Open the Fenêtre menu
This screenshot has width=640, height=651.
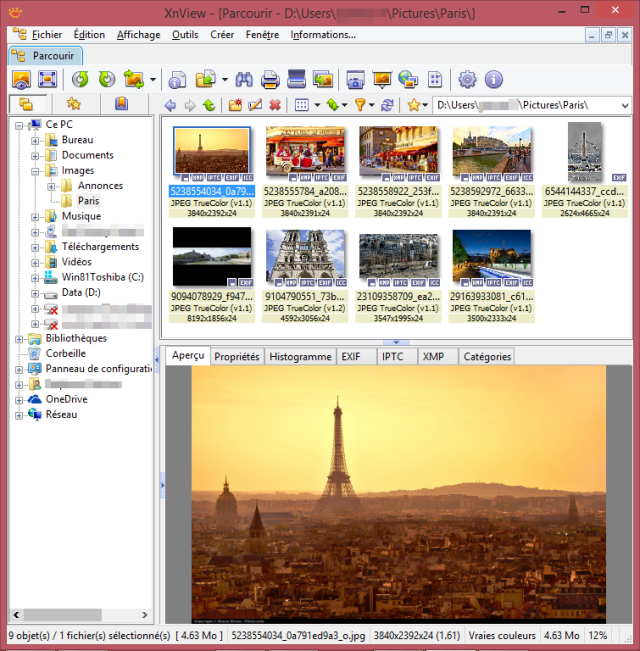[262, 35]
